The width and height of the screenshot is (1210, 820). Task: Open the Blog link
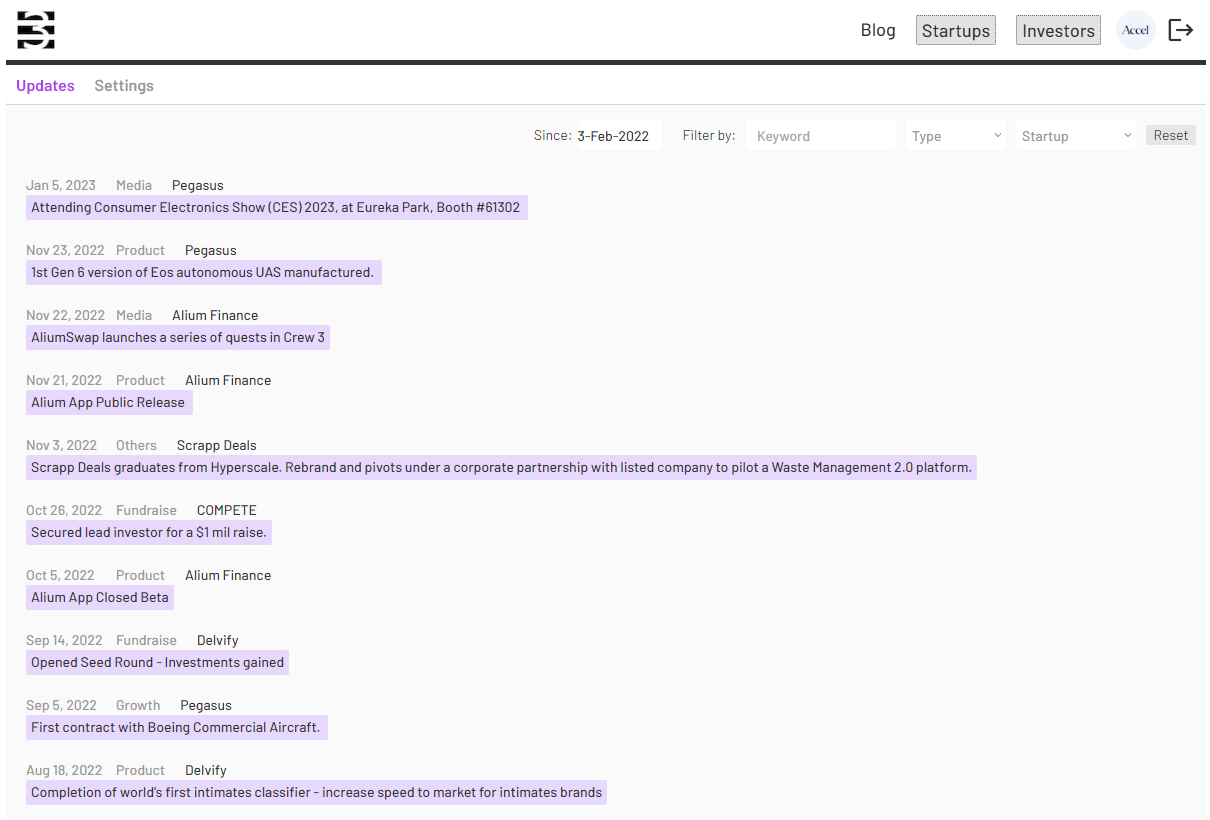[878, 30]
